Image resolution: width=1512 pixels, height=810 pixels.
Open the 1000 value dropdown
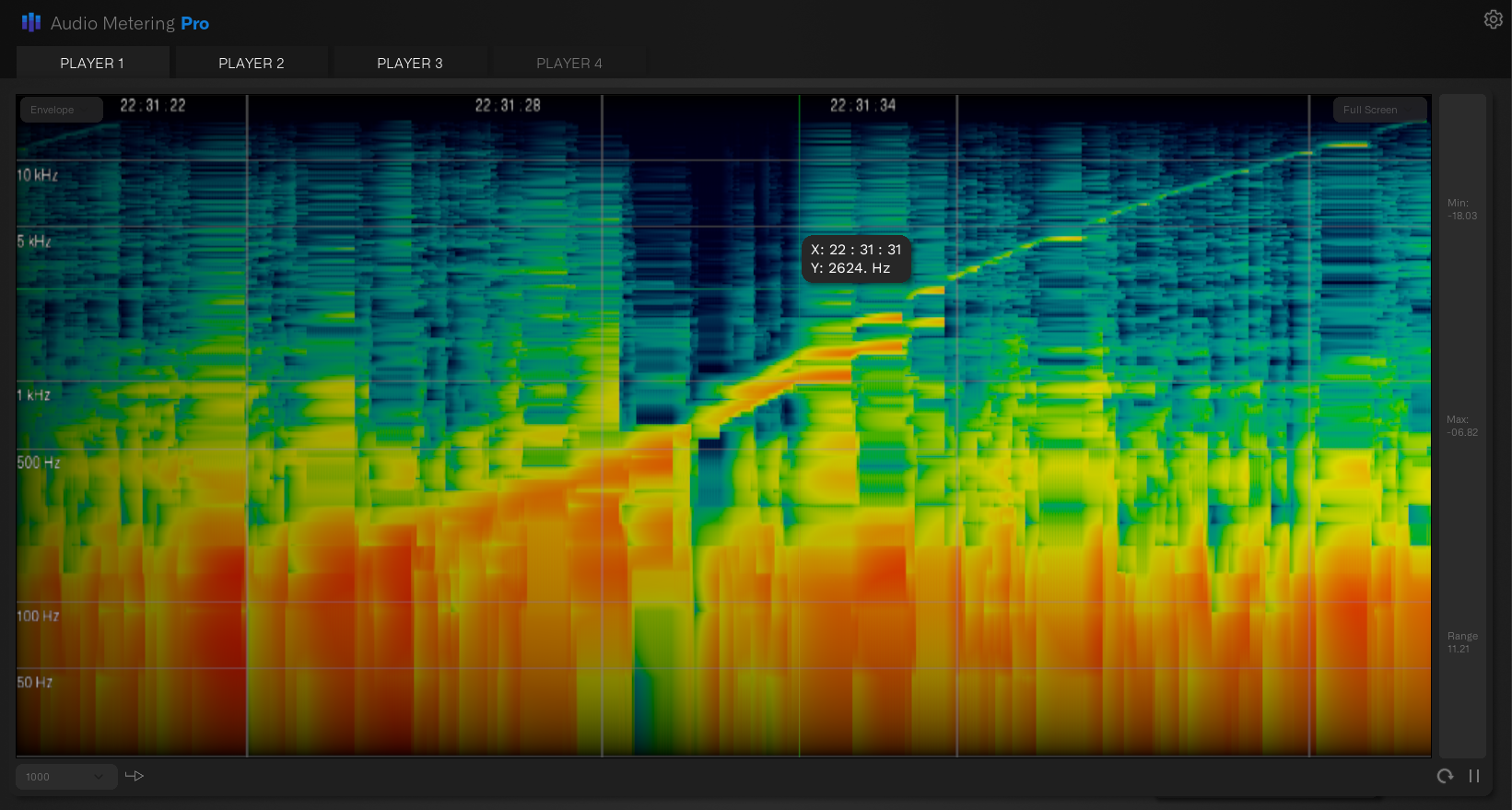click(x=65, y=777)
